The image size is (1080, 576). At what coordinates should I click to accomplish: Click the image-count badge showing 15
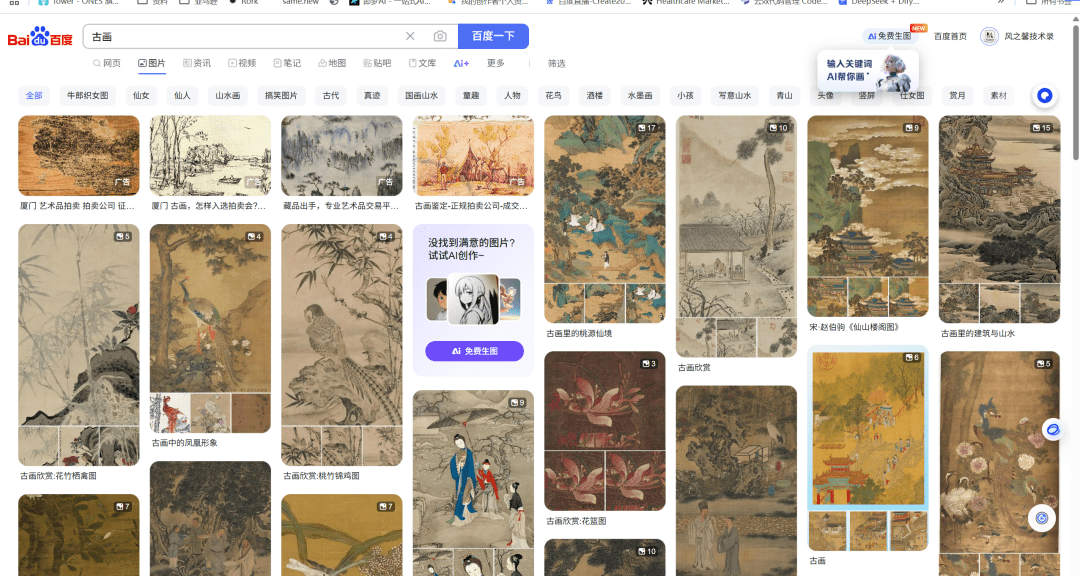(1042, 127)
